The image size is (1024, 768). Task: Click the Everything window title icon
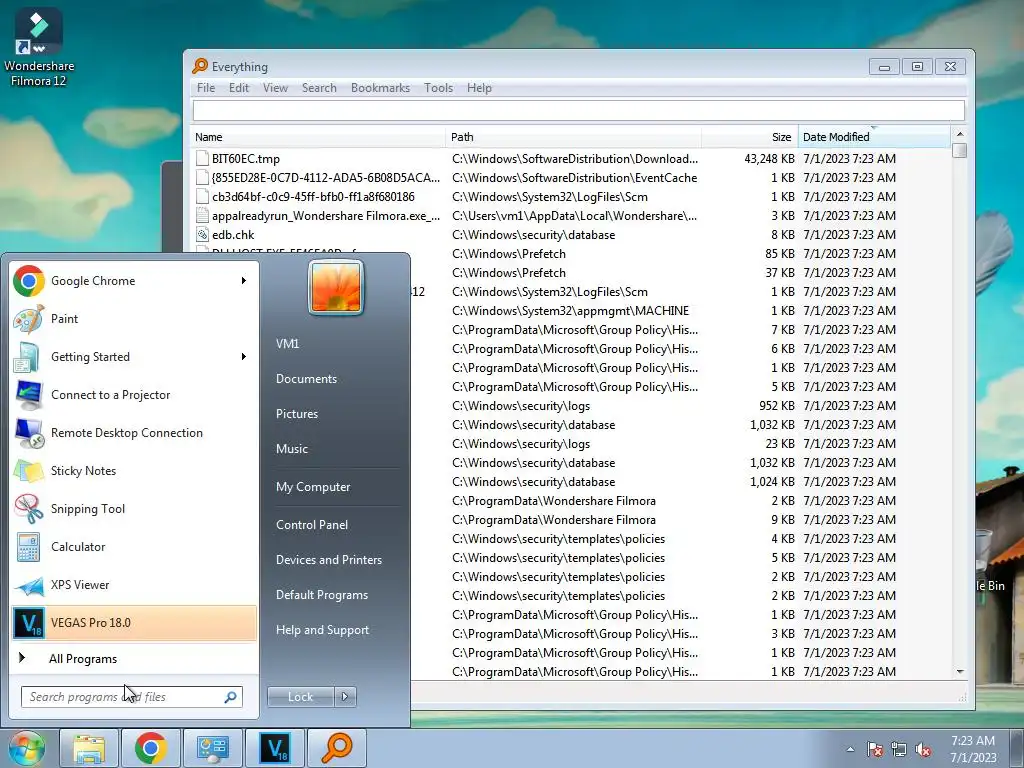tap(200, 66)
